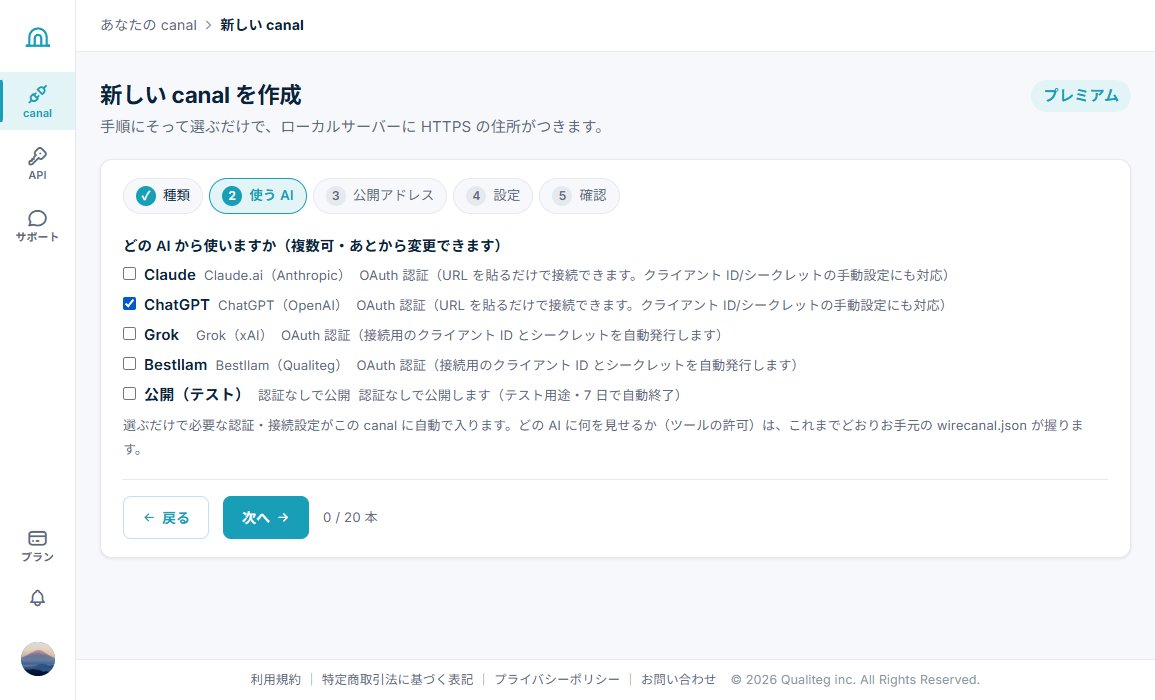
Task: Open サポート chat sidebar item
Action: (x=38, y=225)
